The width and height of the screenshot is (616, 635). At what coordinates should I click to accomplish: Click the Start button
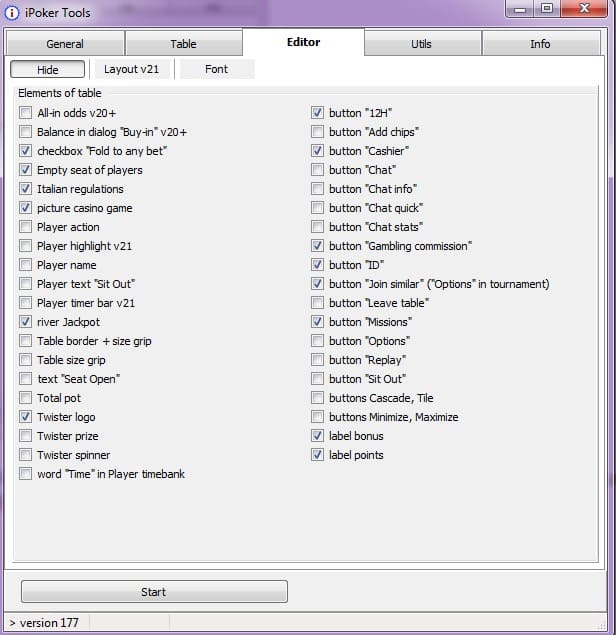point(154,592)
